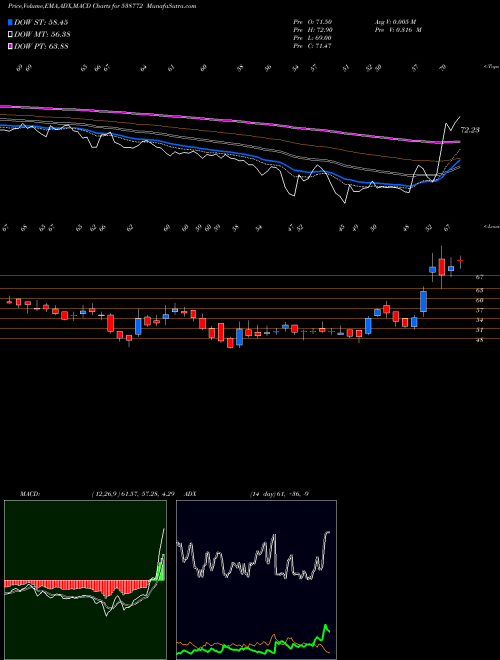
Task: Select the Pre O open price value
Action: tap(313, 21)
